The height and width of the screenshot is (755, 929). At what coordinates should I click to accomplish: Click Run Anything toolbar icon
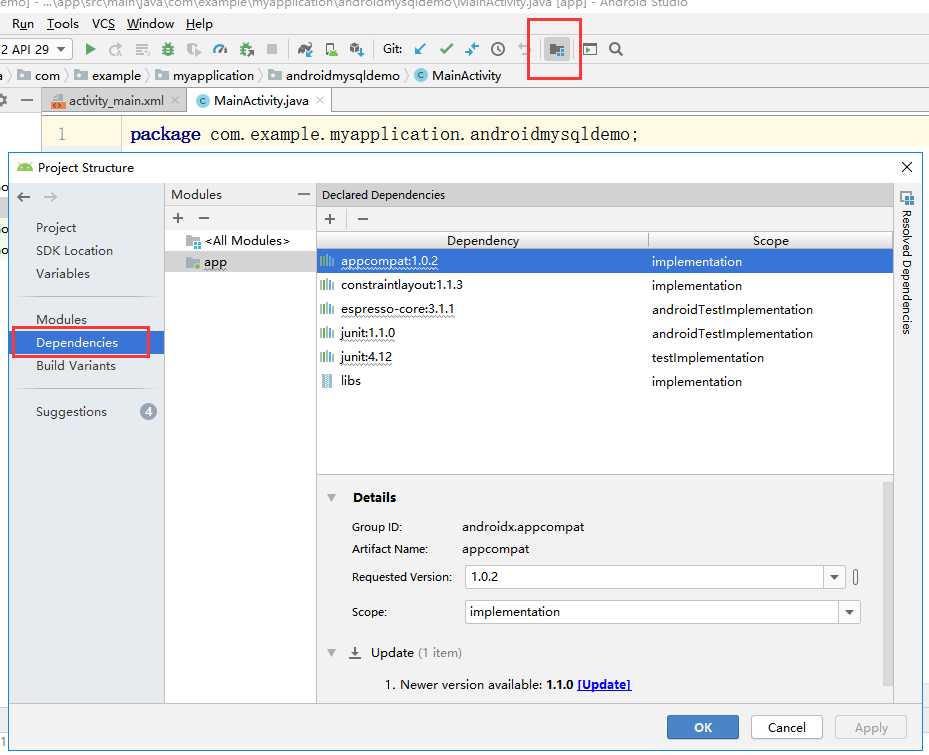click(x=590, y=49)
